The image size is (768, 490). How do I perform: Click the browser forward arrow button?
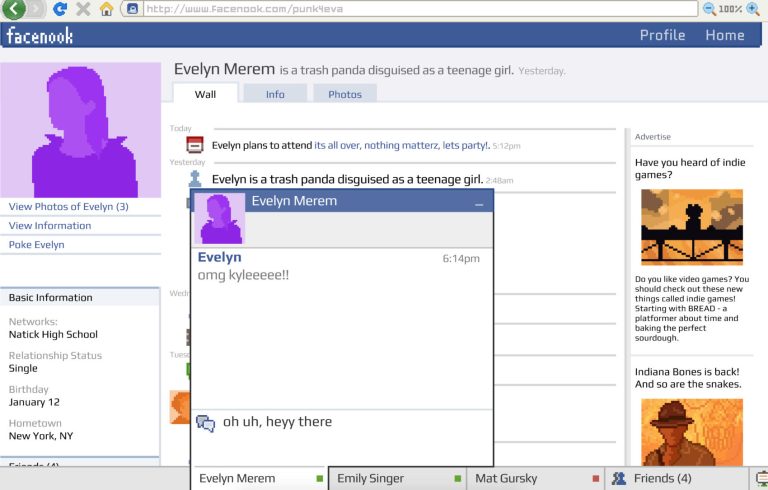pos(36,9)
